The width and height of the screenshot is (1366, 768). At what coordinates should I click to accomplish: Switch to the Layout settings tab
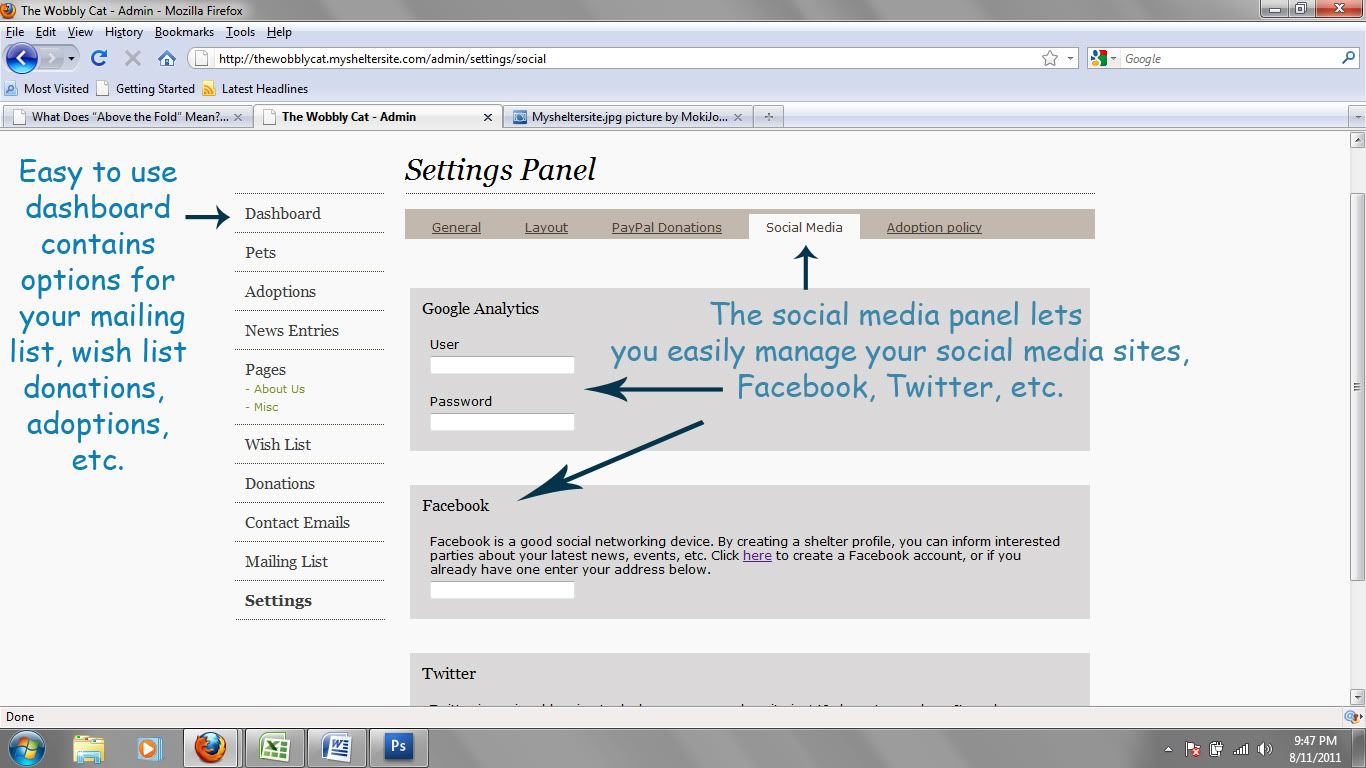tap(546, 227)
